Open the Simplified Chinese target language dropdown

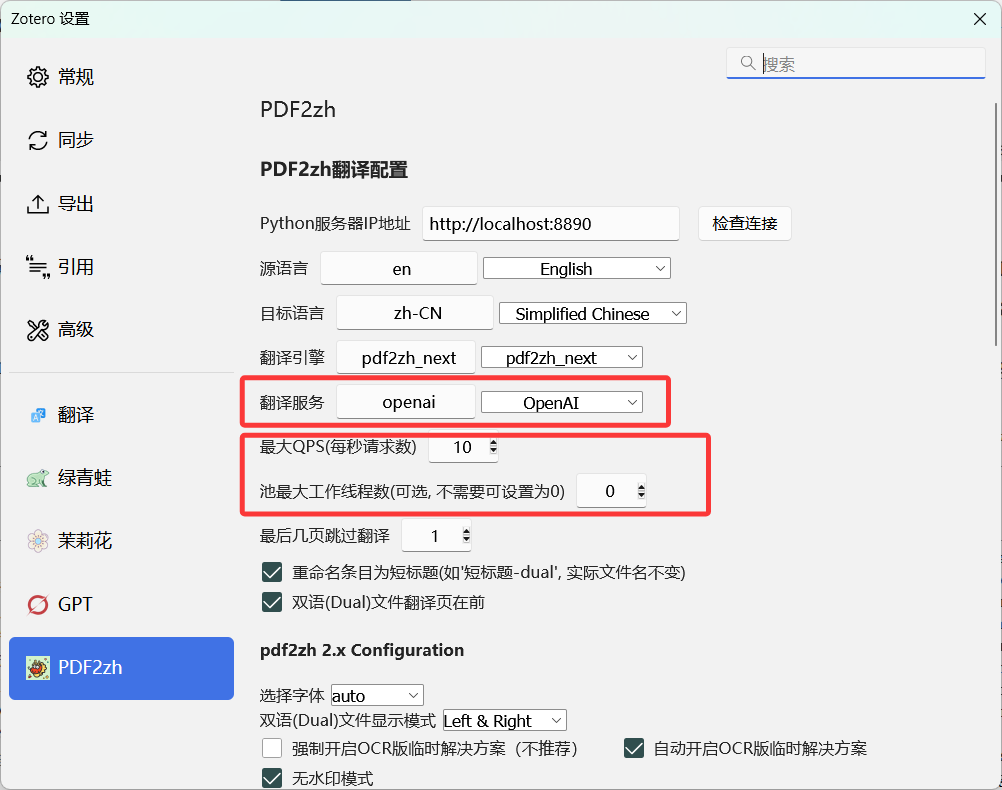click(592, 314)
